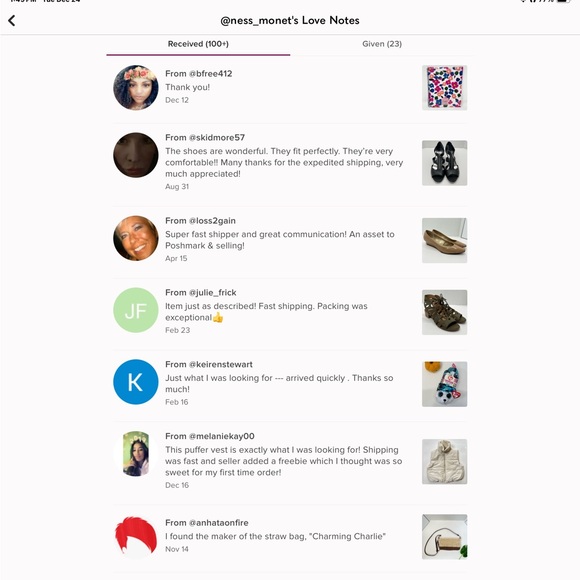Screen dimensions: 580x580
Task: Select the Received (100+) tab
Action: tap(198, 44)
